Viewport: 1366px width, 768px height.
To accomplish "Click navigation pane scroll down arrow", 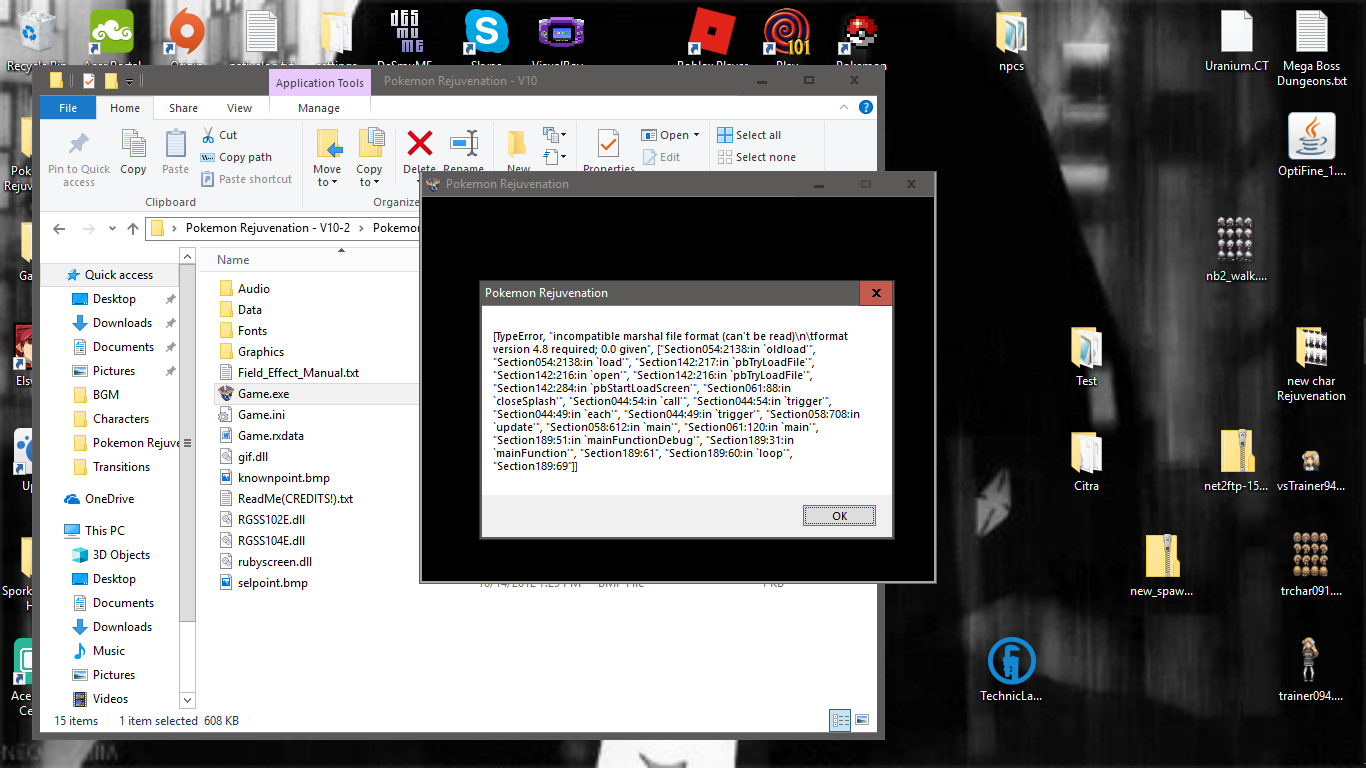I will (187, 700).
